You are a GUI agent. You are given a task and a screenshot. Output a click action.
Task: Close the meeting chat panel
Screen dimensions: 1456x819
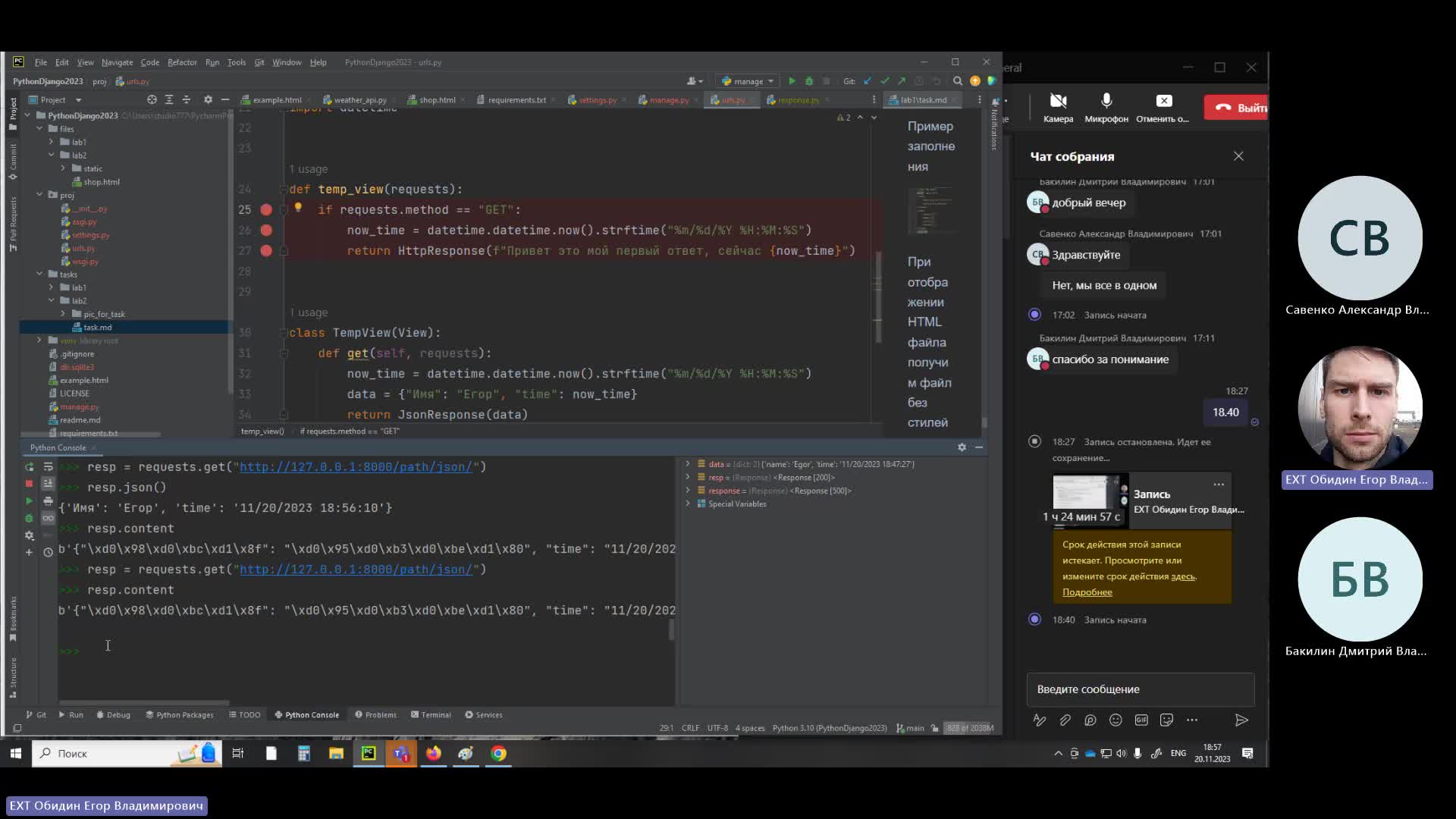(x=1238, y=156)
